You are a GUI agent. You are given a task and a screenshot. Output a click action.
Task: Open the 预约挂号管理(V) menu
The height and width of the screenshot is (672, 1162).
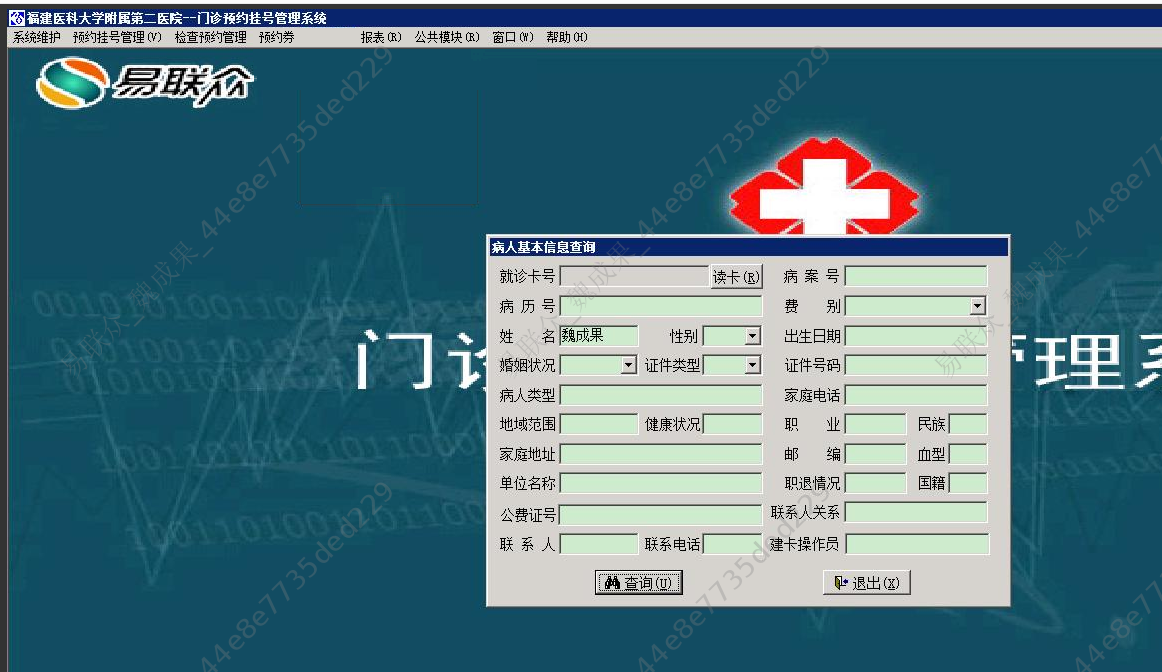click(x=117, y=37)
